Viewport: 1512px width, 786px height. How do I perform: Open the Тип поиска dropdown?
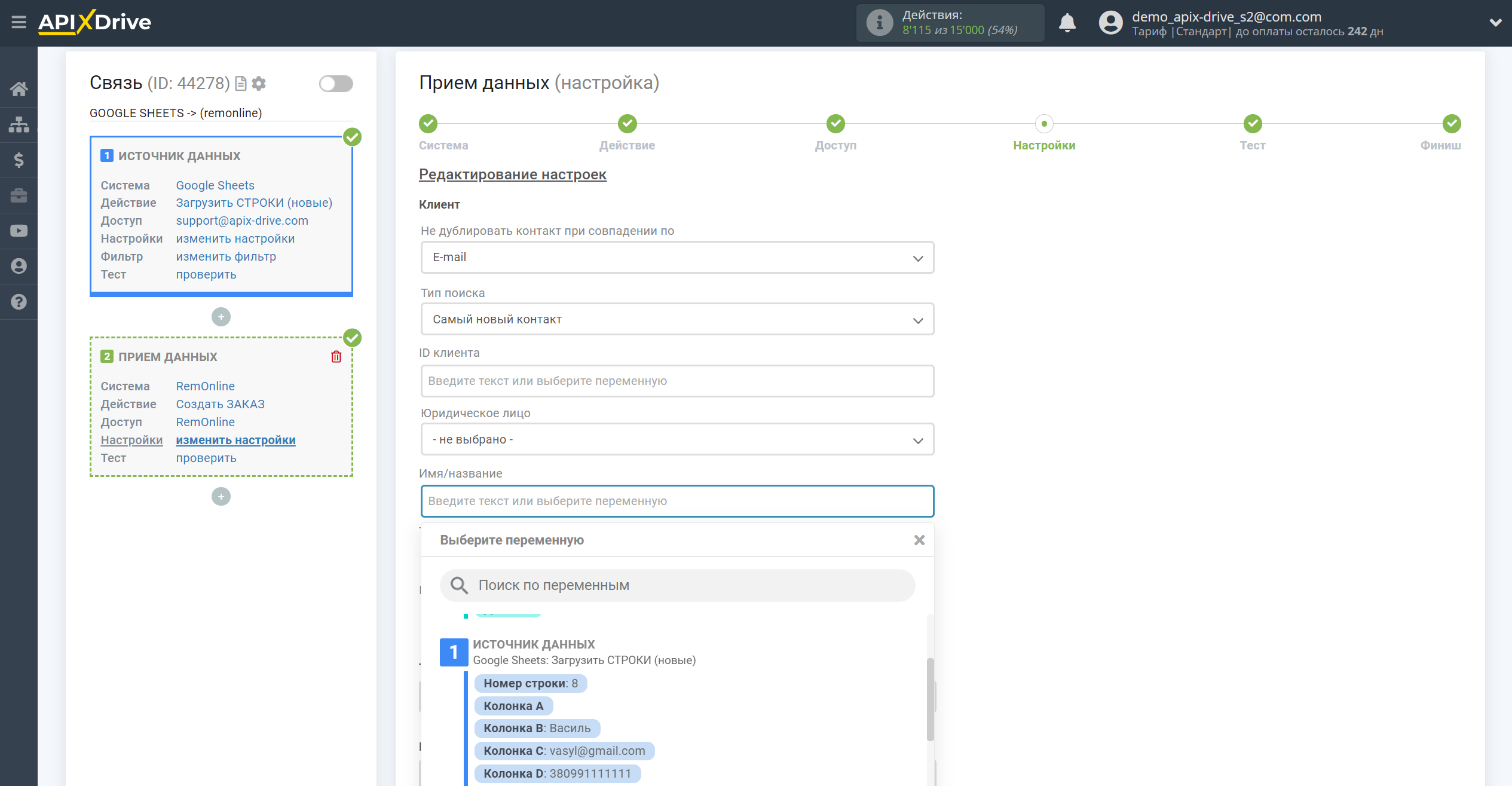(677, 319)
